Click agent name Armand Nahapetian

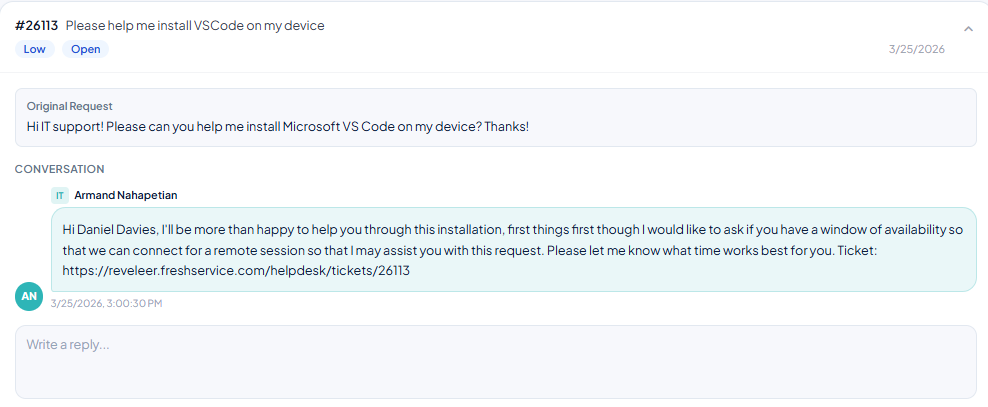126,195
